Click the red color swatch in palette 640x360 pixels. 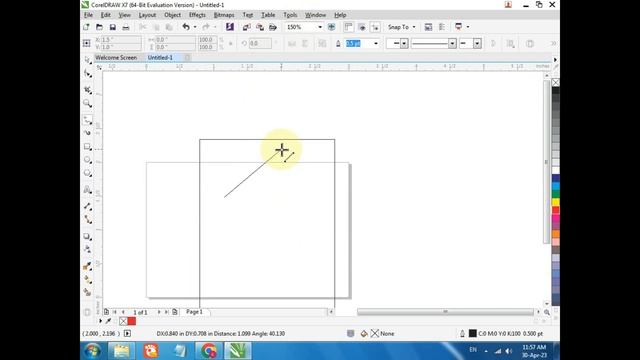(x=556, y=210)
